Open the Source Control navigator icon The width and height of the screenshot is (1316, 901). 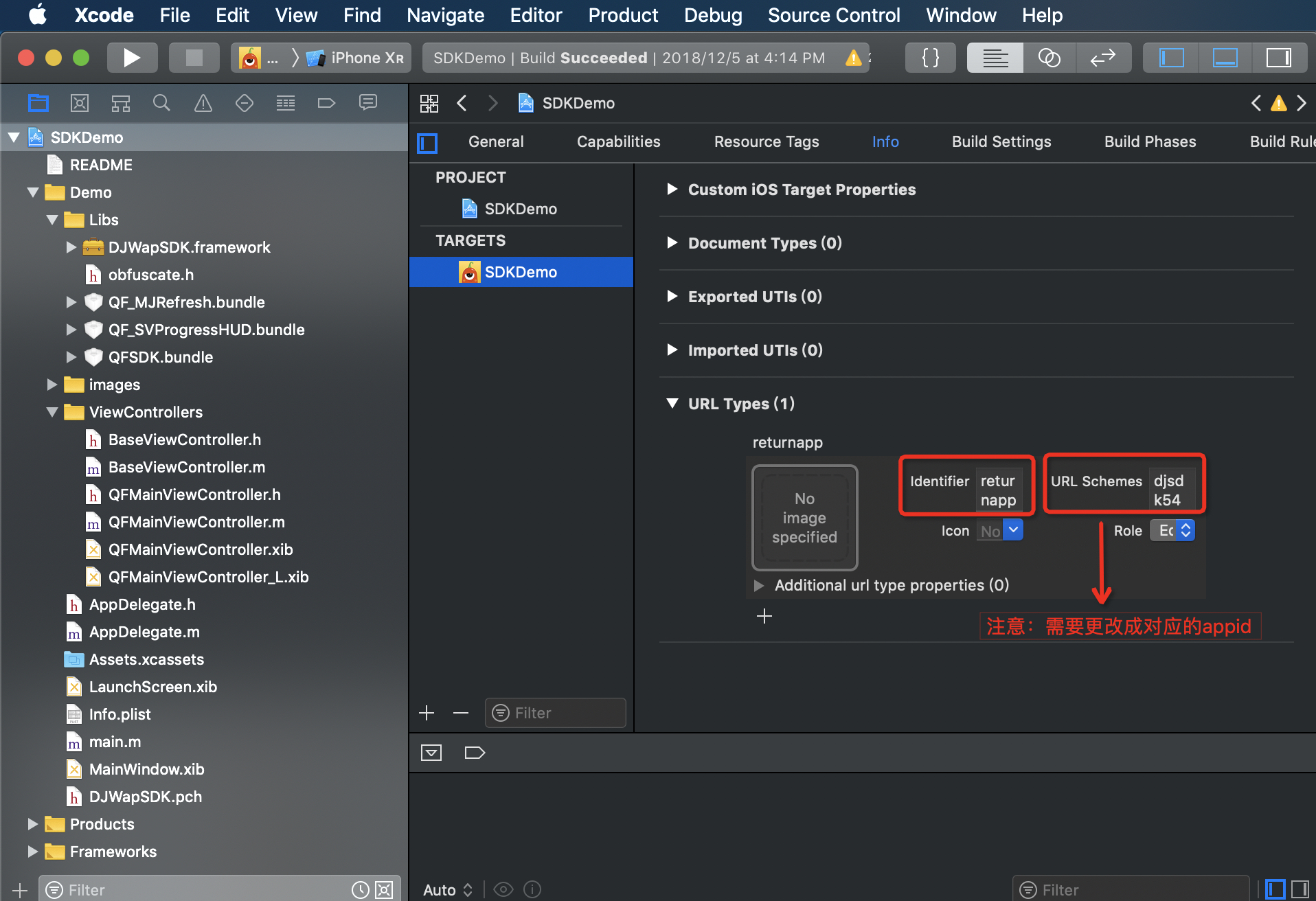click(x=80, y=103)
